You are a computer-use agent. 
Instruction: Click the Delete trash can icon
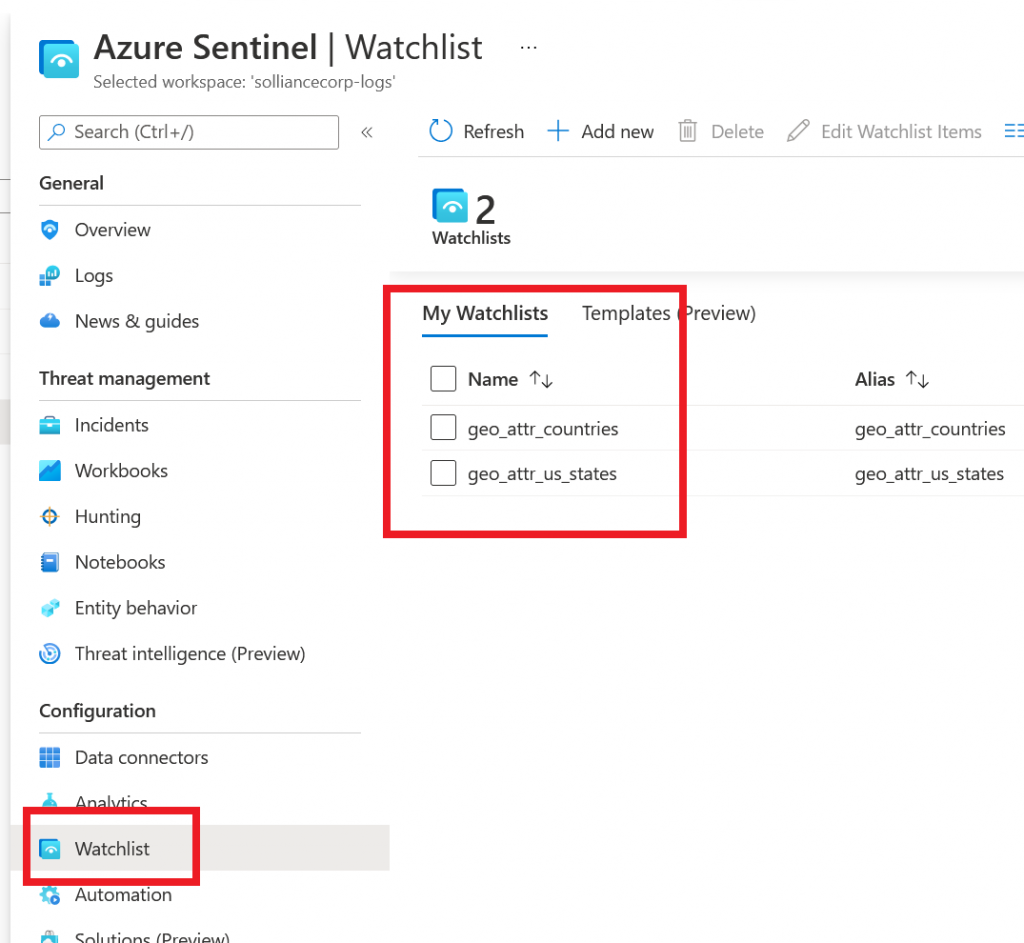[x=688, y=131]
